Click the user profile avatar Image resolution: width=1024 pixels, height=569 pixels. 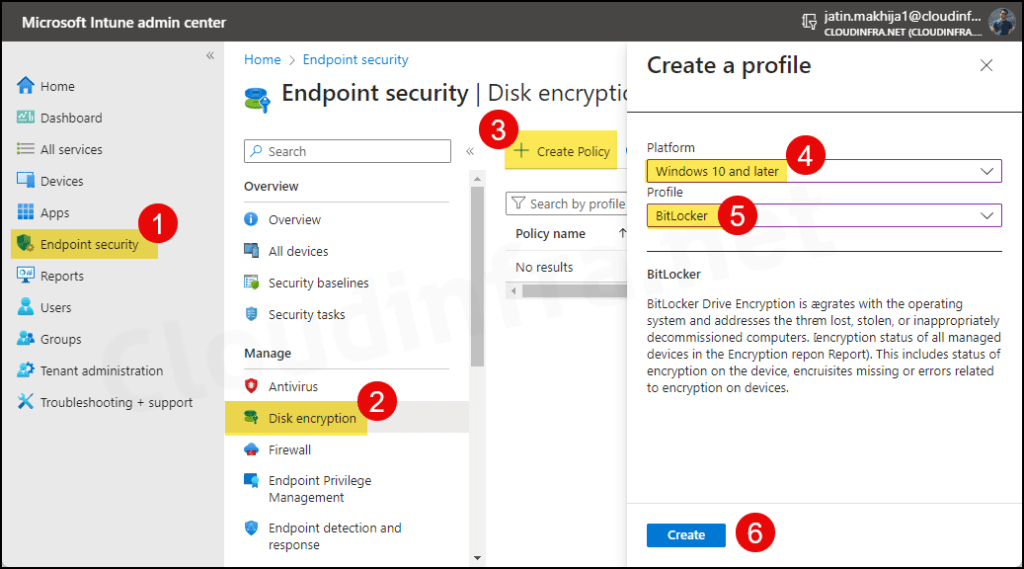pyautogui.click(x=1002, y=22)
